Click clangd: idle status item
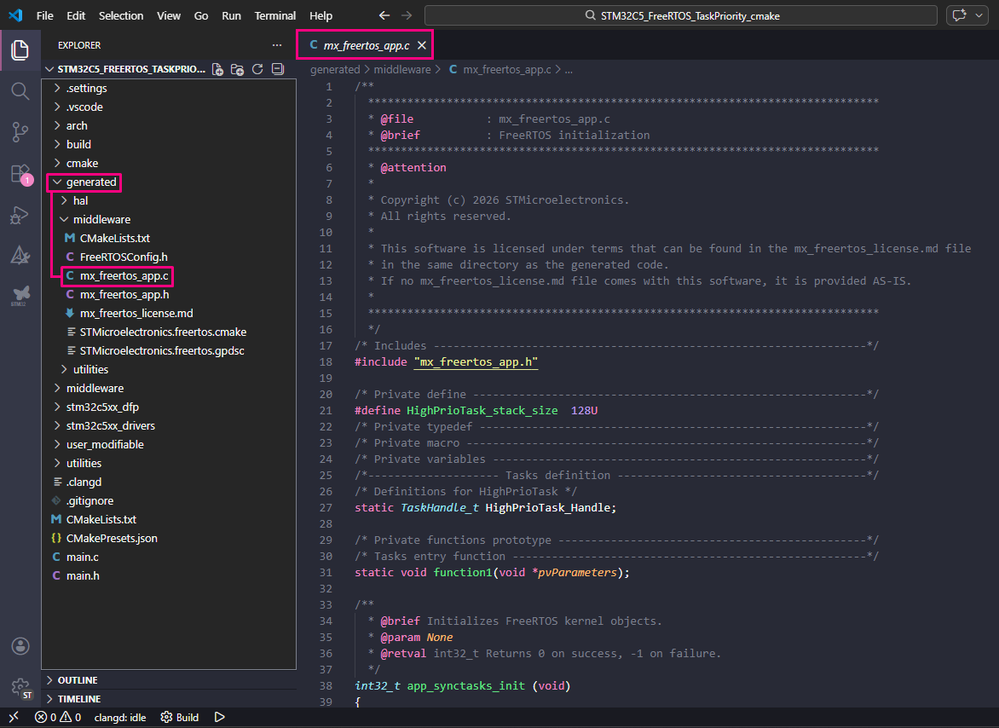The height and width of the screenshot is (728, 999). pyautogui.click(x=120, y=717)
